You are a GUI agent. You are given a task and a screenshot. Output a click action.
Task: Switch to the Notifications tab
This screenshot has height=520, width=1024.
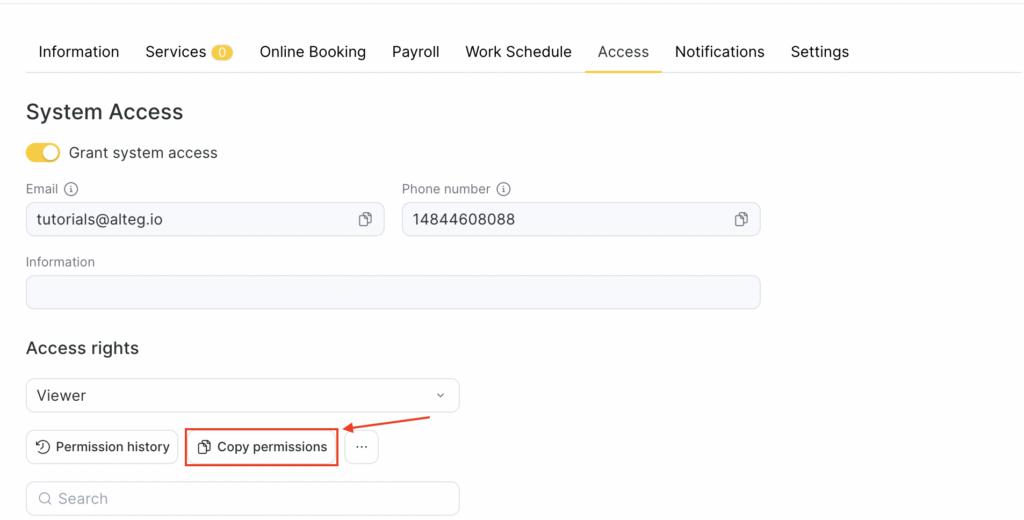720,52
